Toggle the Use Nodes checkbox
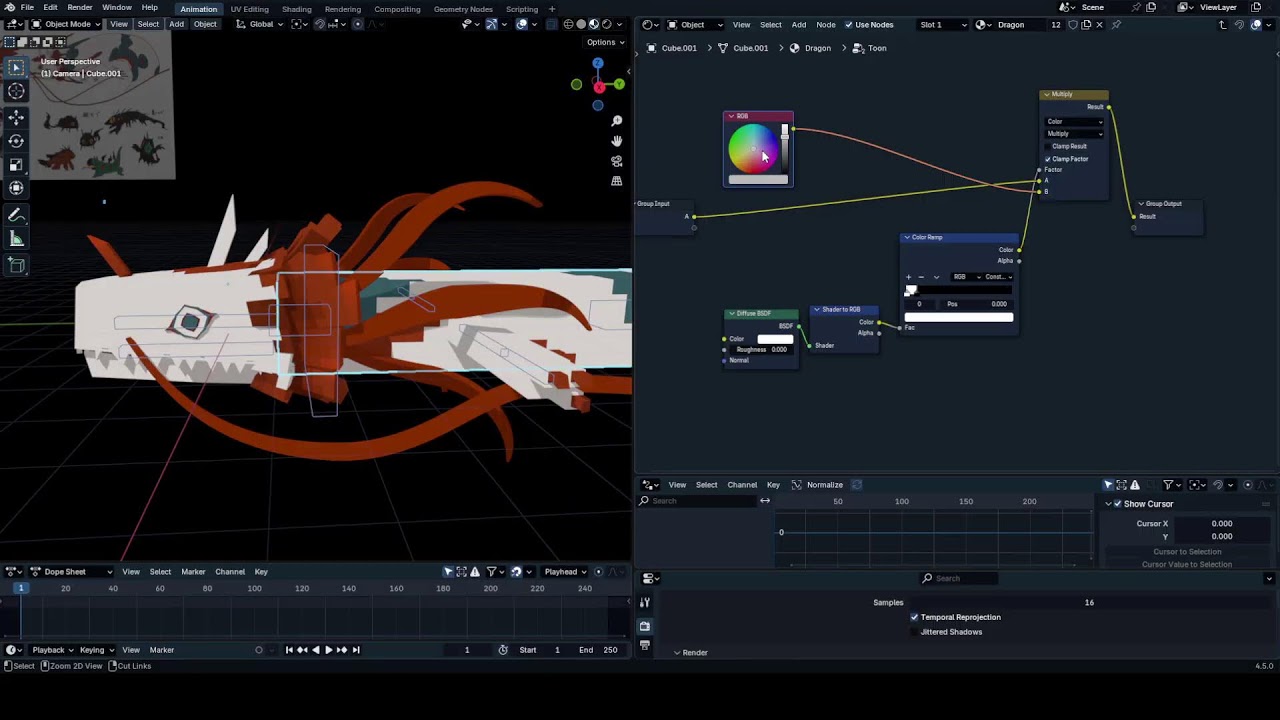The image size is (1280, 720). point(849,25)
